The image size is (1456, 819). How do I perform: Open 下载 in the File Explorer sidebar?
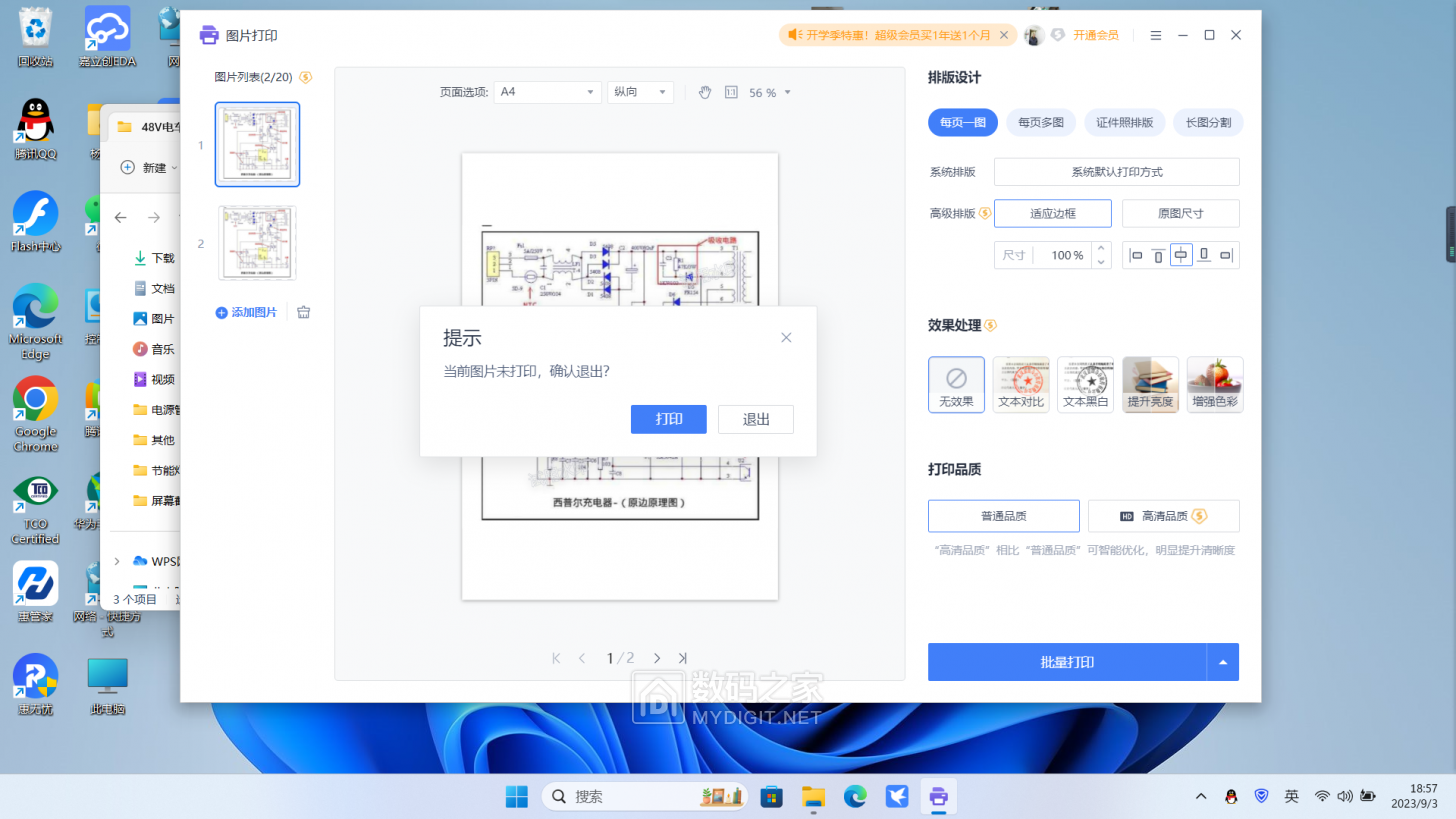154,258
